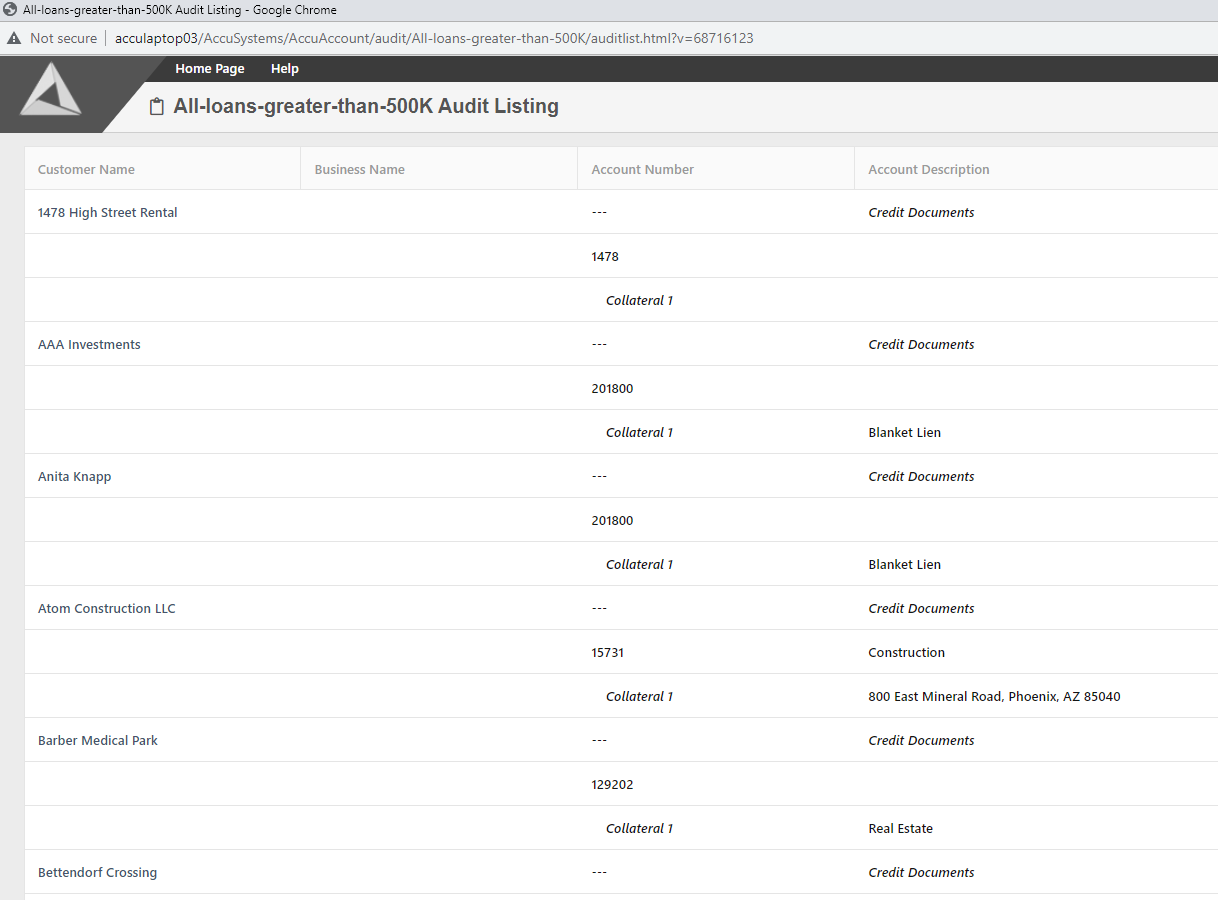The image size is (1218, 900).
Task: Open the Barber Medical Park customer
Action: tap(97, 741)
